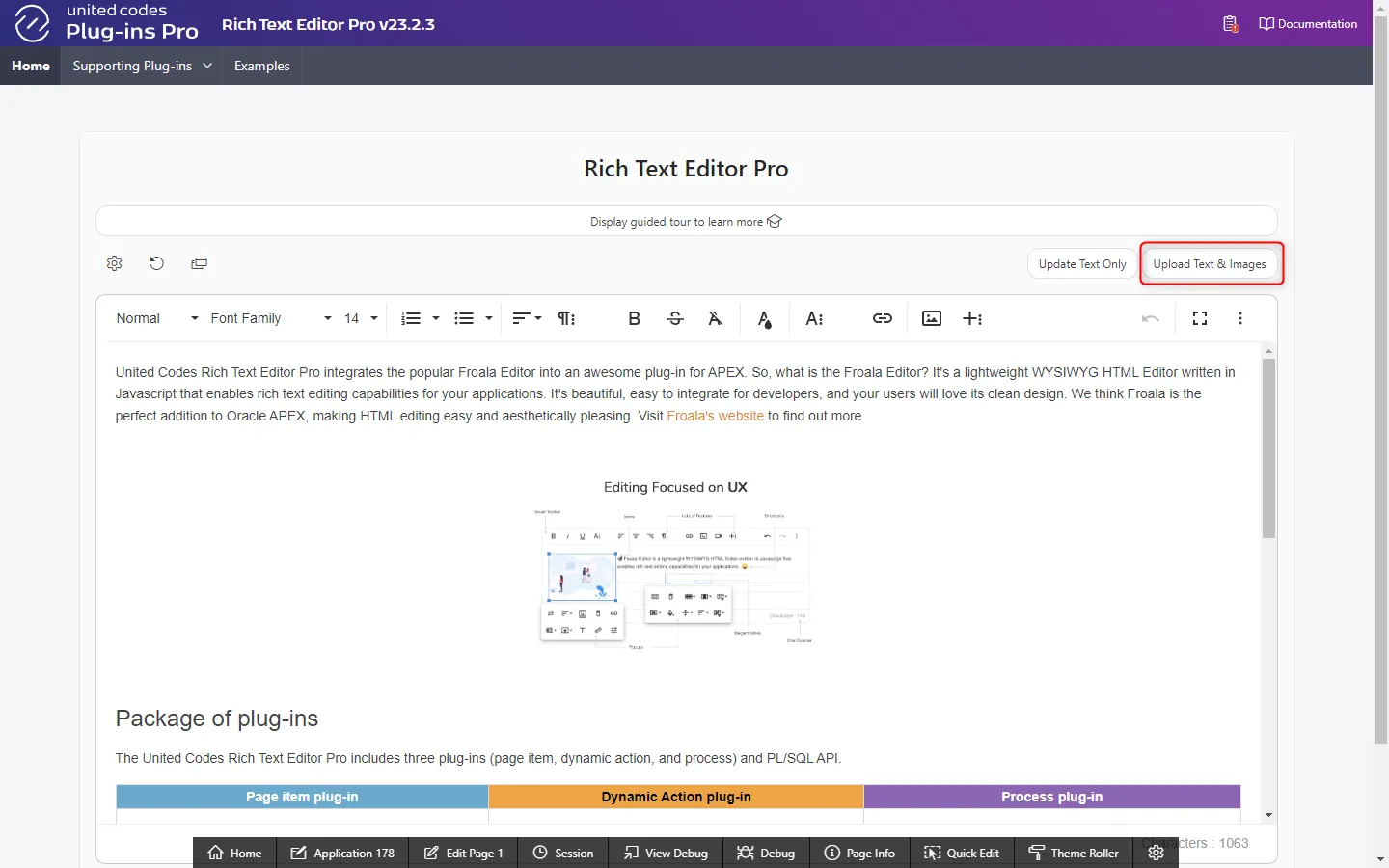Viewport: 1389px width, 868px height.
Task: Open the text color picker
Action: [x=764, y=319]
